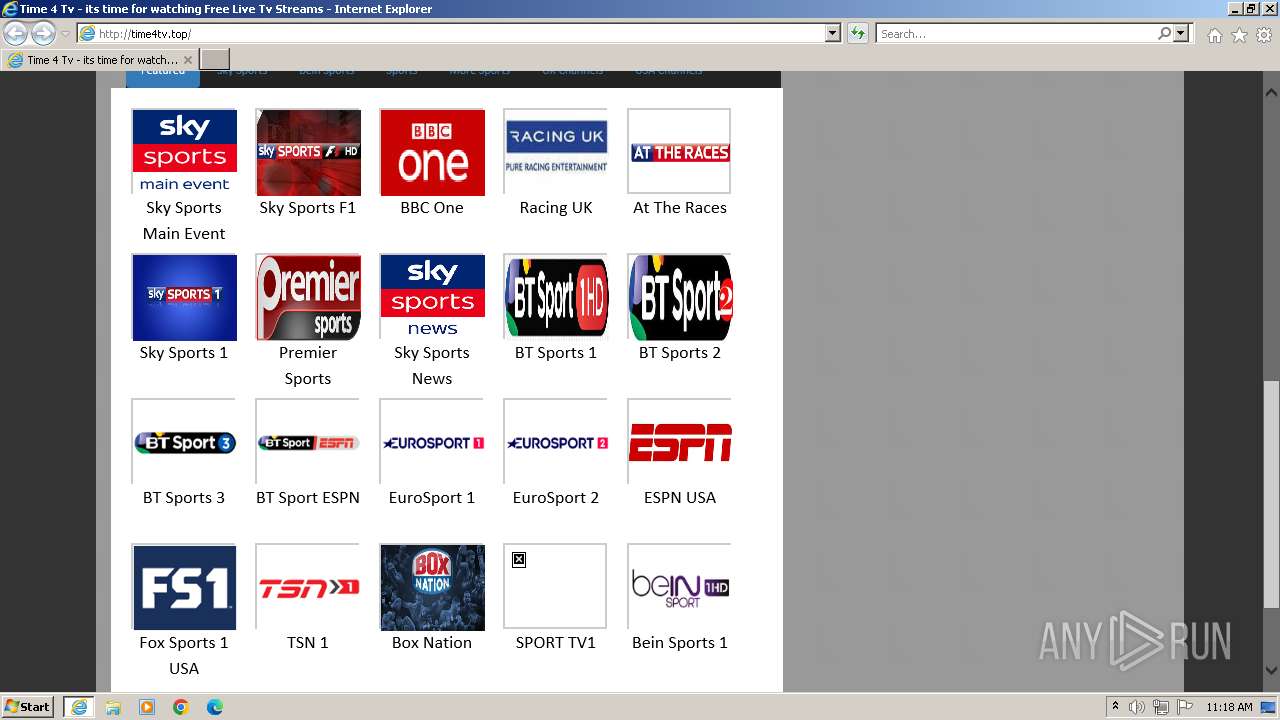Click the search magnifier icon
The image size is (1280, 720).
1164,34
